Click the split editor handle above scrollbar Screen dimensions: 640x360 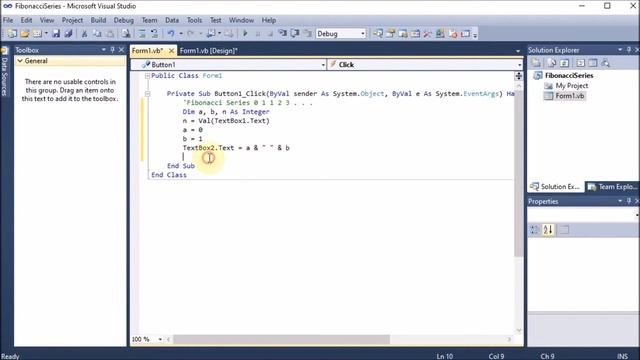[x=519, y=76]
